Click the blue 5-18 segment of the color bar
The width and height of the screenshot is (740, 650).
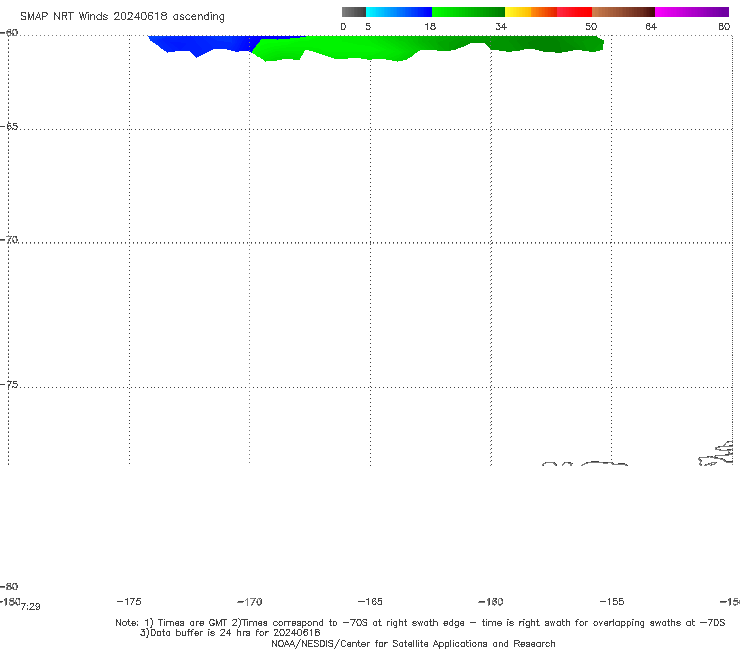399,12
